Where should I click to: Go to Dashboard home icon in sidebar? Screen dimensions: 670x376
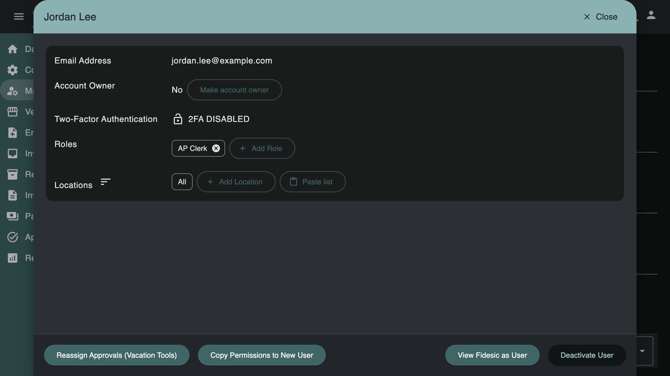(12, 49)
